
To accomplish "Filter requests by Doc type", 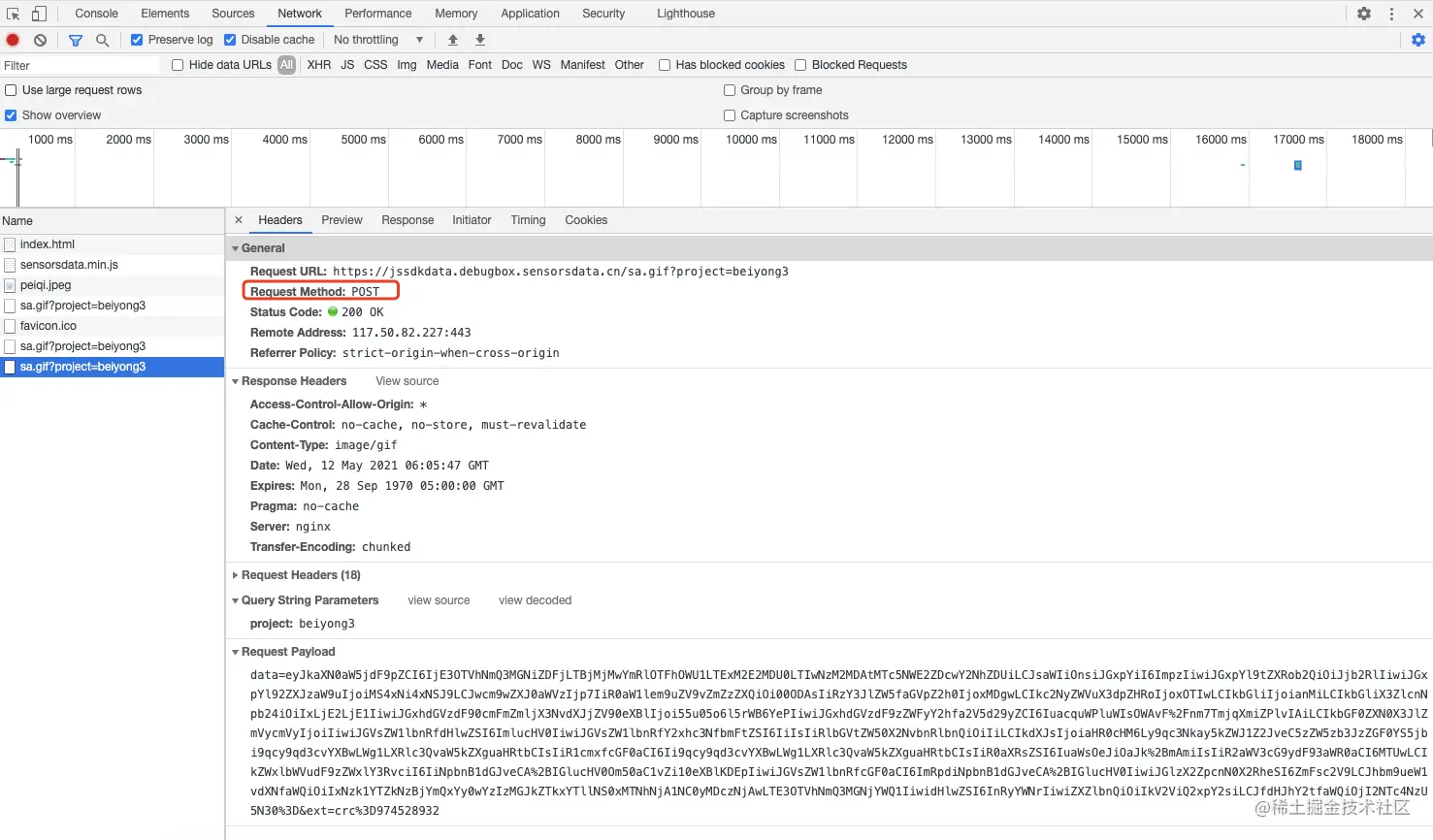I will [512, 65].
